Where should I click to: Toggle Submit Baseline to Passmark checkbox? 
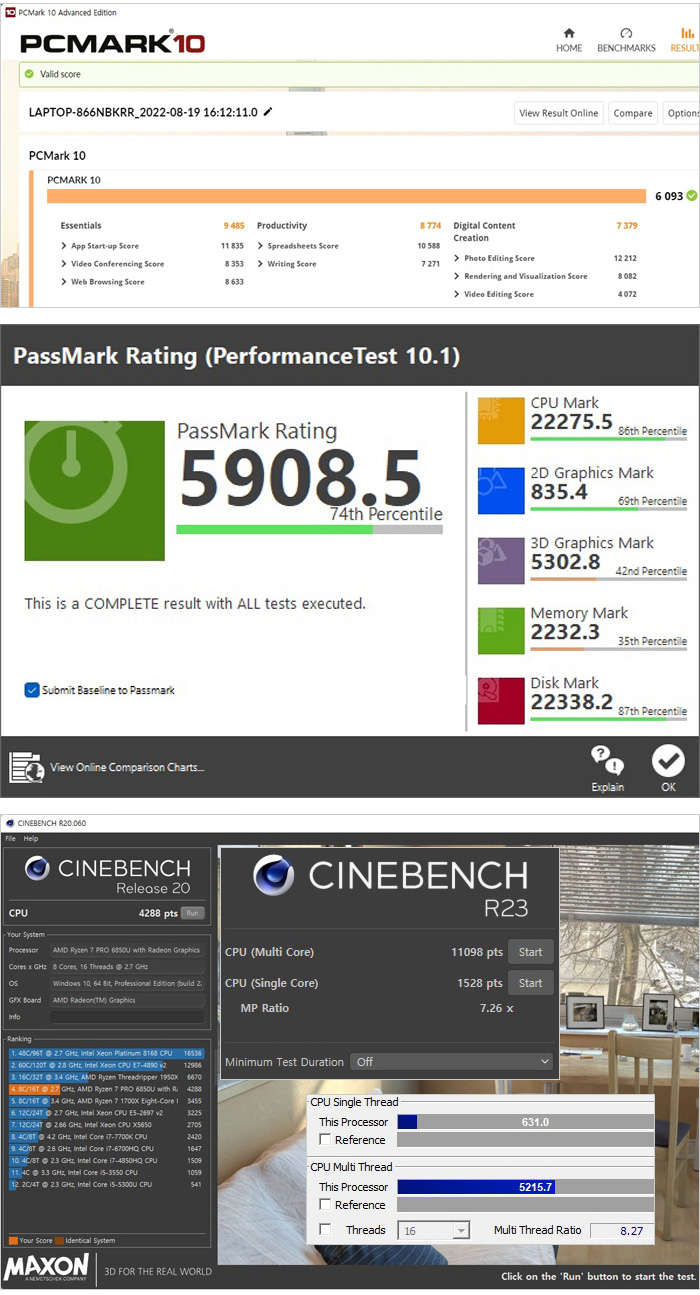pyautogui.click(x=32, y=690)
